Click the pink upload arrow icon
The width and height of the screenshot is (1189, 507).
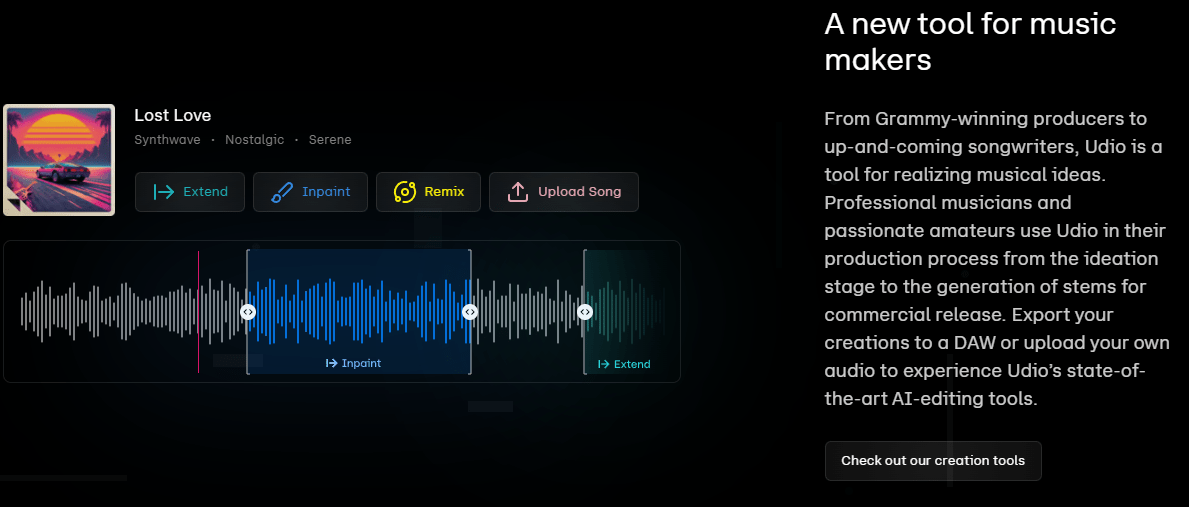click(518, 192)
